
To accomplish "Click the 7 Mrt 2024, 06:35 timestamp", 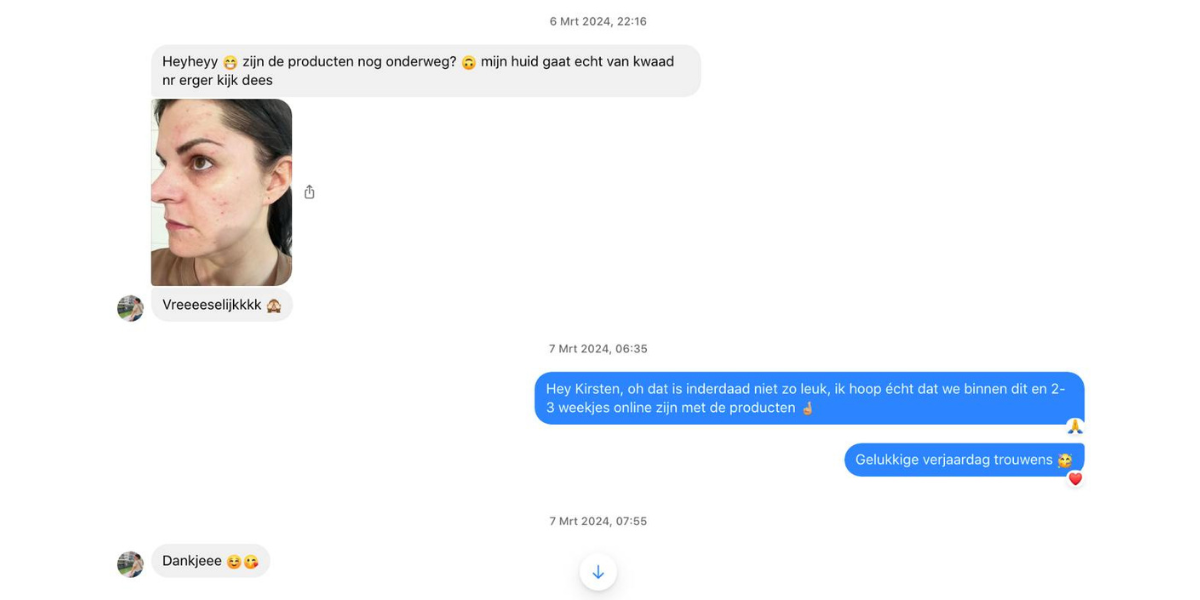I will pos(598,349).
